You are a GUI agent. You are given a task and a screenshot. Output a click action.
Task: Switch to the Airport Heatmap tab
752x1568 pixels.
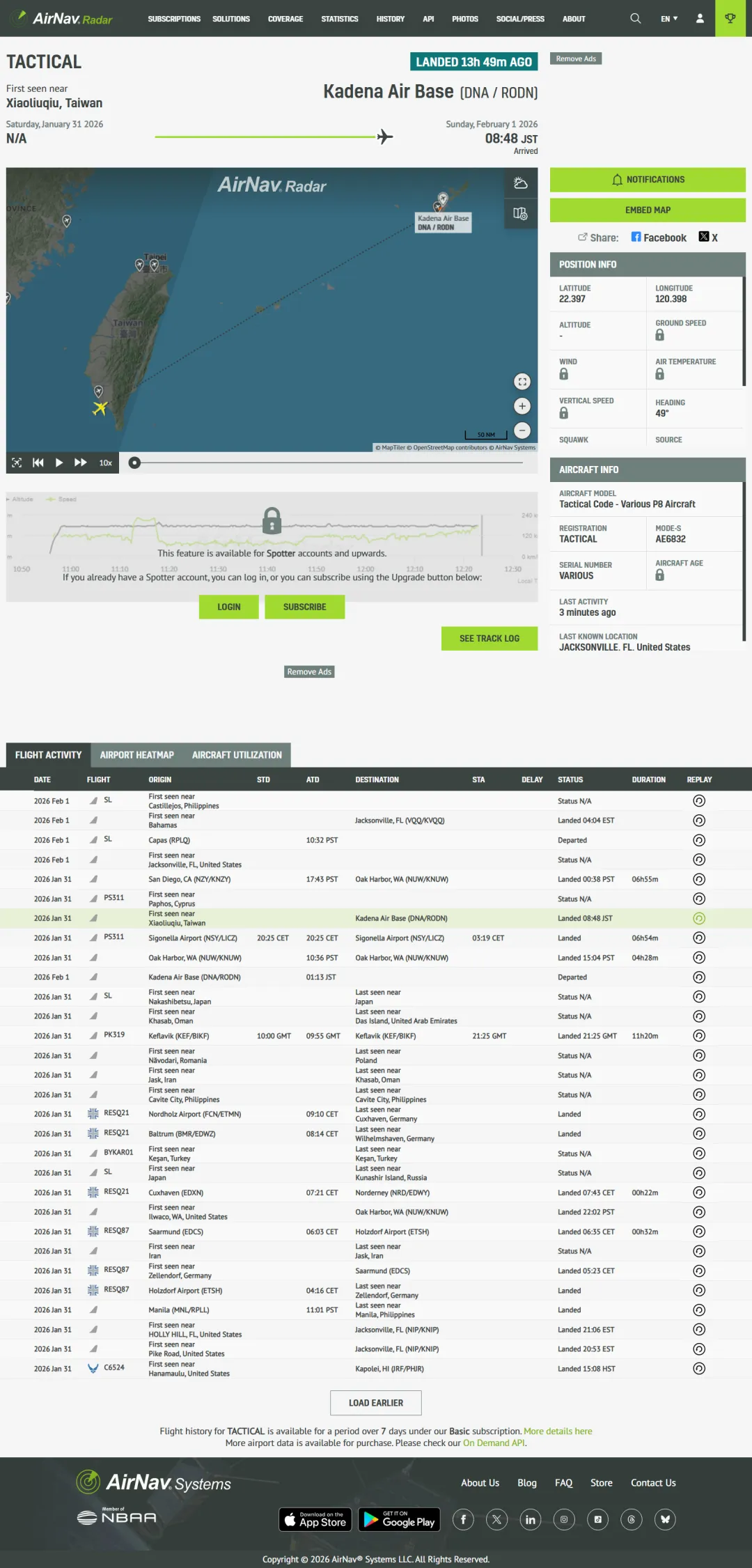tap(137, 755)
